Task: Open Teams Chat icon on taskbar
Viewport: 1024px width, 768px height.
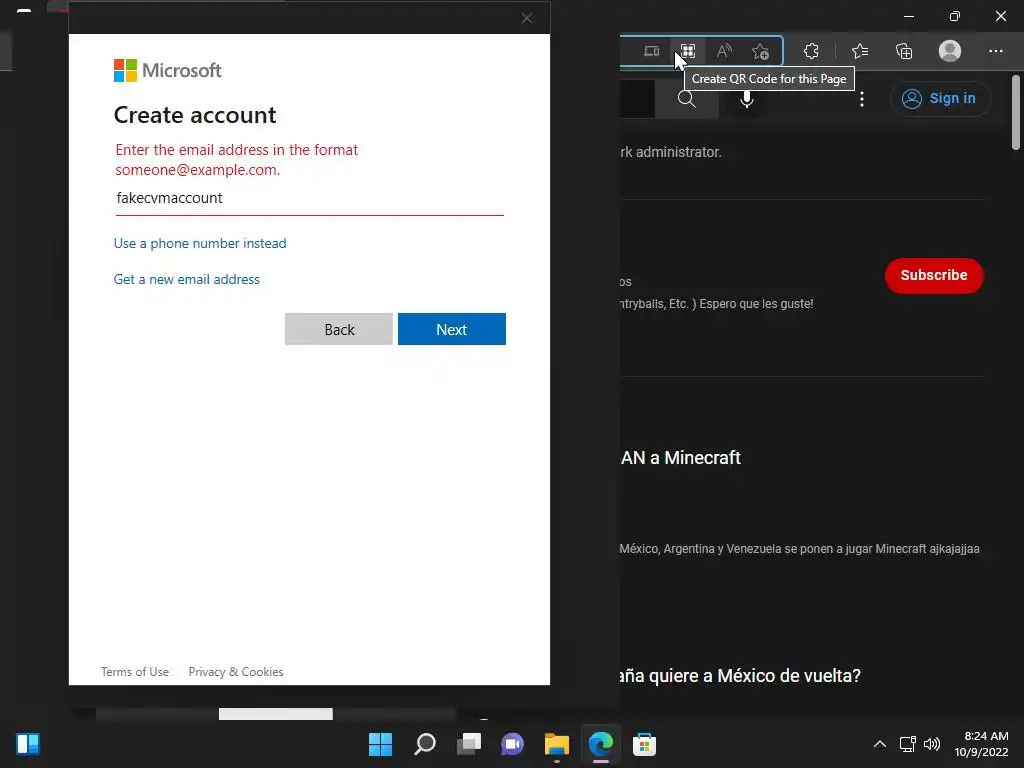Action: (513, 744)
